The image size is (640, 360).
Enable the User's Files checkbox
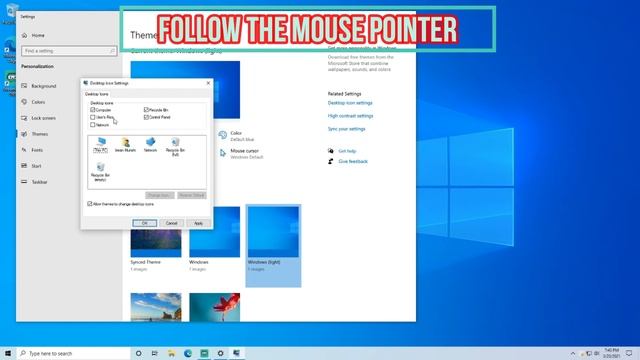[x=93, y=117]
